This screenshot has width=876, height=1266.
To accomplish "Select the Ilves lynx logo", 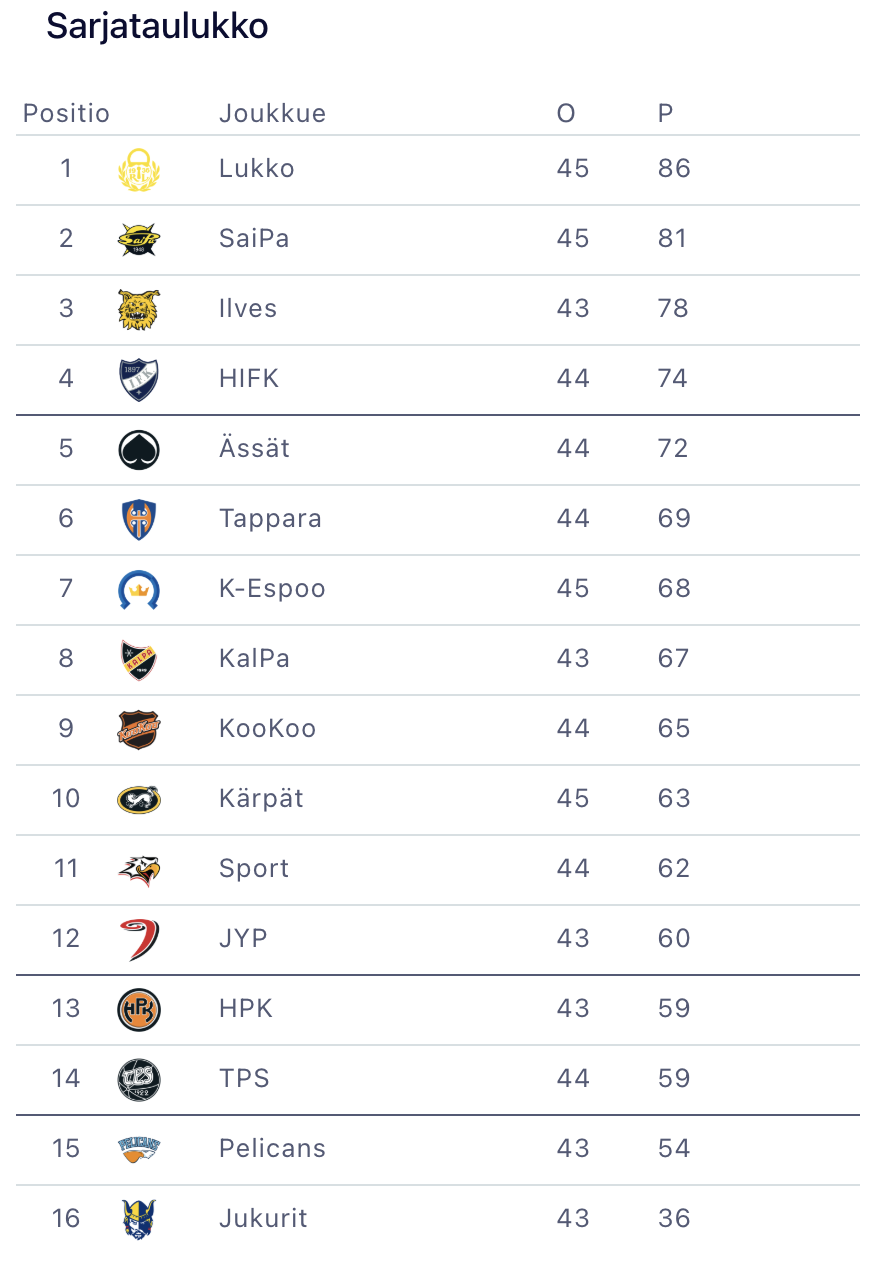I will pos(138,309).
